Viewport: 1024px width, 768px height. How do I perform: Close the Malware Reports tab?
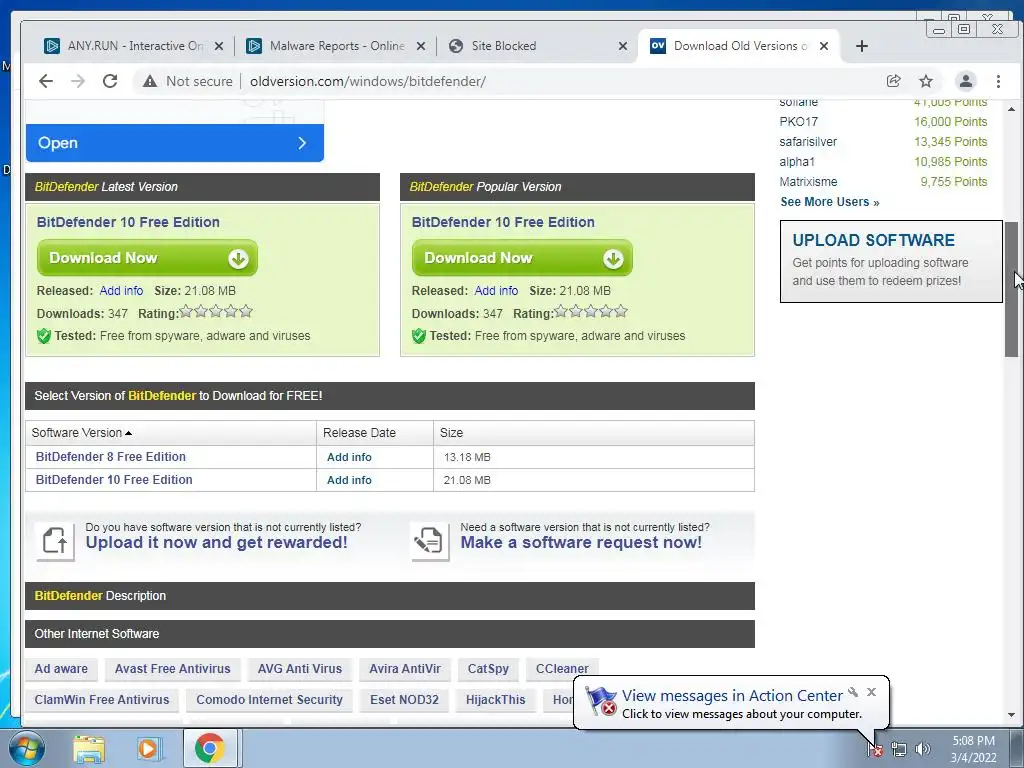coord(421,46)
